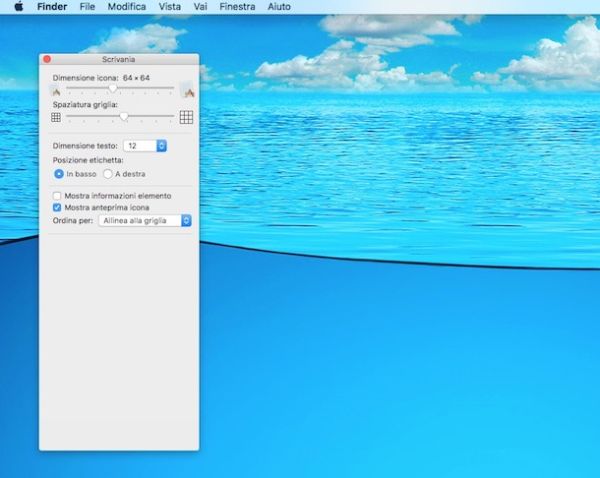
Task: Click the wide grid spacing icon
Action: tap(186, 117)
